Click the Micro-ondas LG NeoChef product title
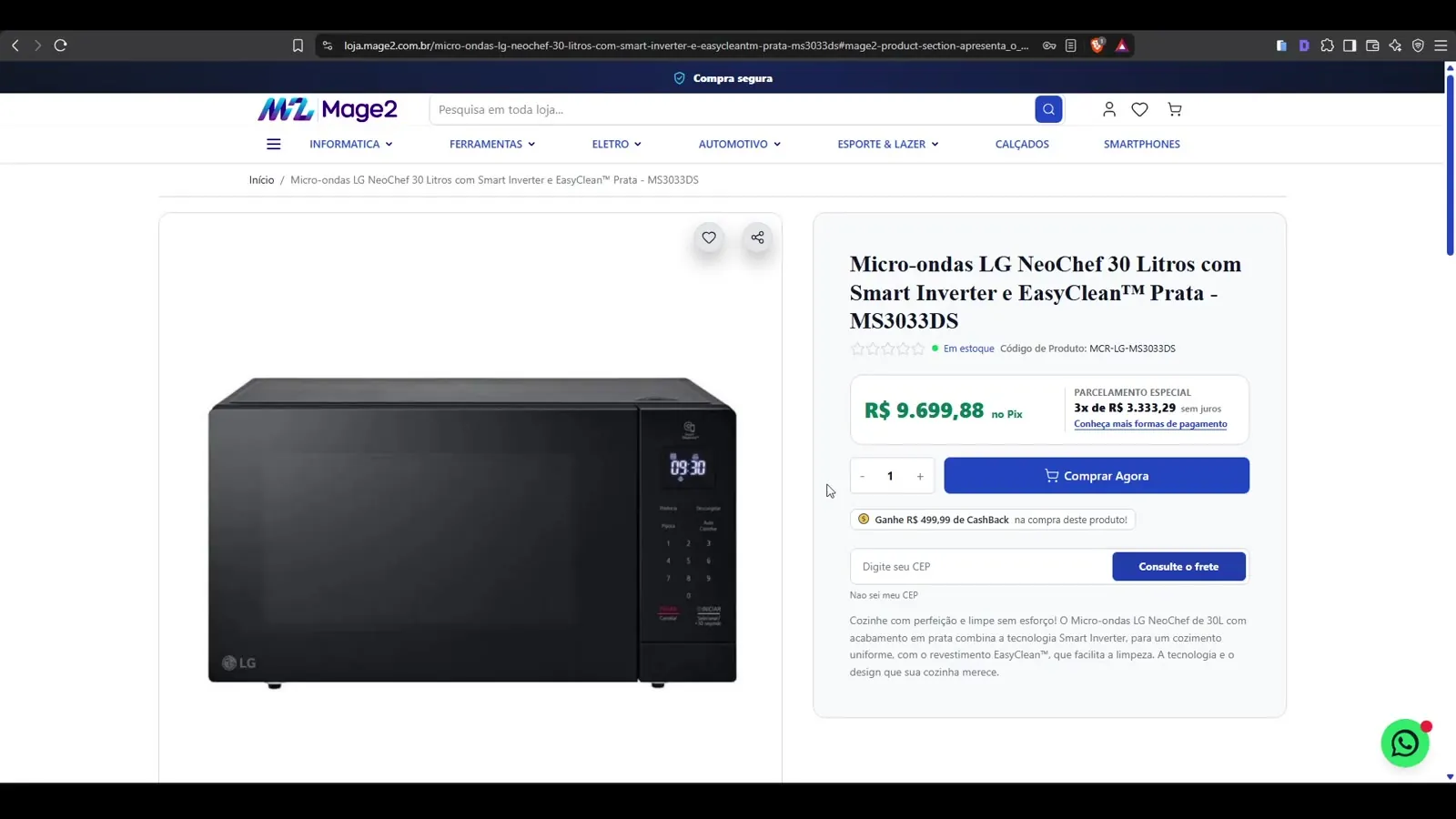 pyautogui.click(x=1046, y=292)
